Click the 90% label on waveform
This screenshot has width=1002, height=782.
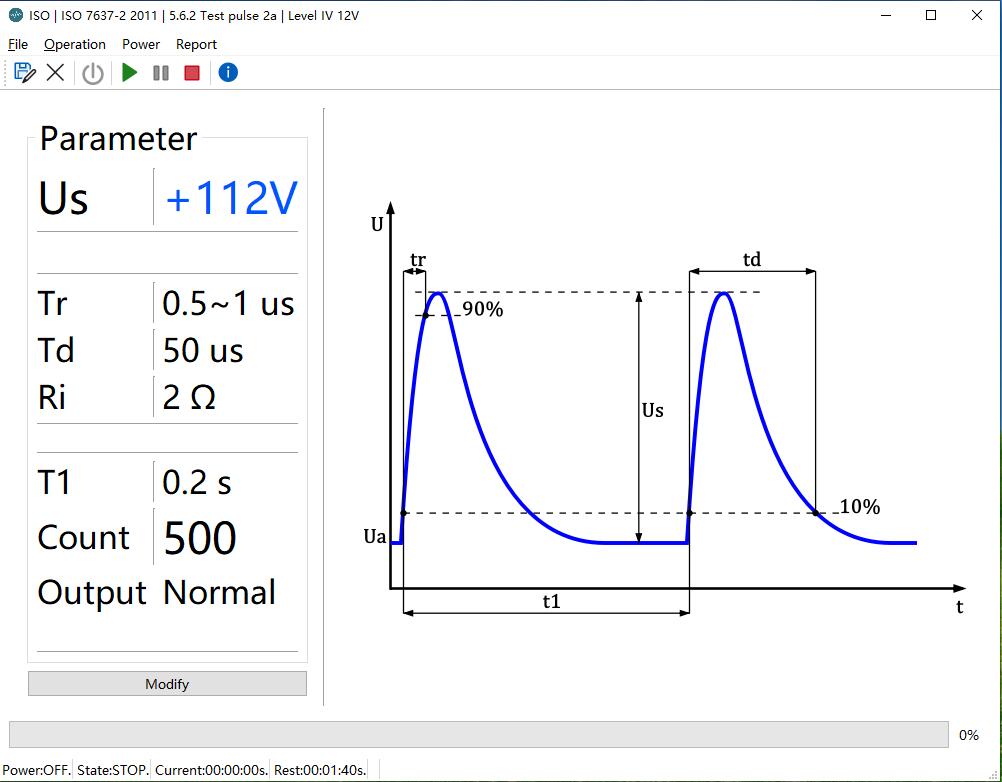(483, 309)
